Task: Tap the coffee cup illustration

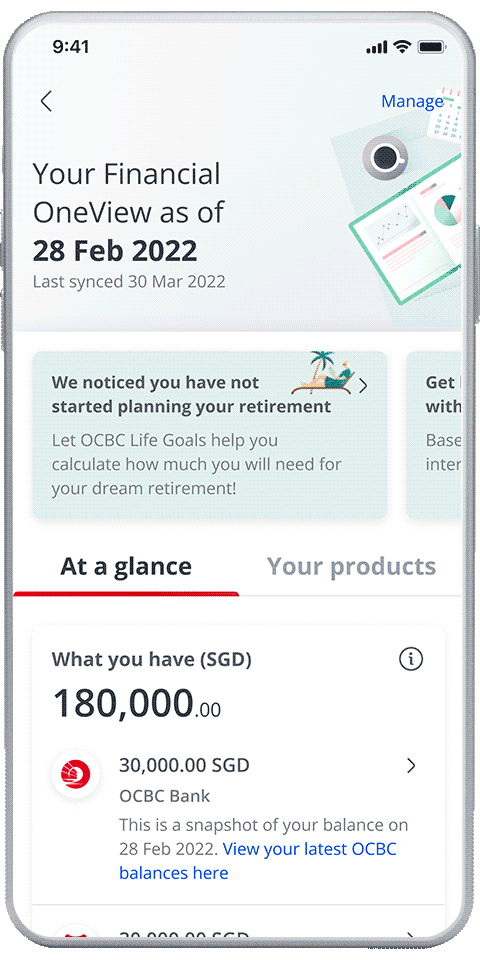Action: tap(385, 157)
